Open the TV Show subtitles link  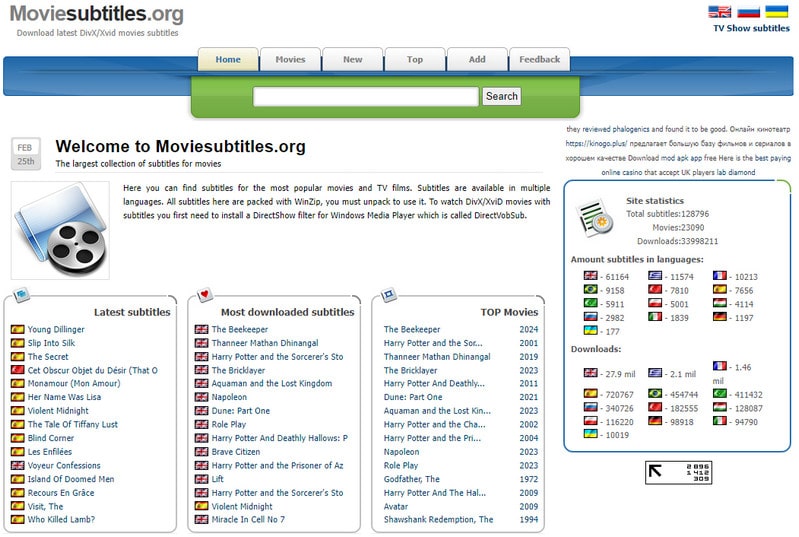point(751,29)
